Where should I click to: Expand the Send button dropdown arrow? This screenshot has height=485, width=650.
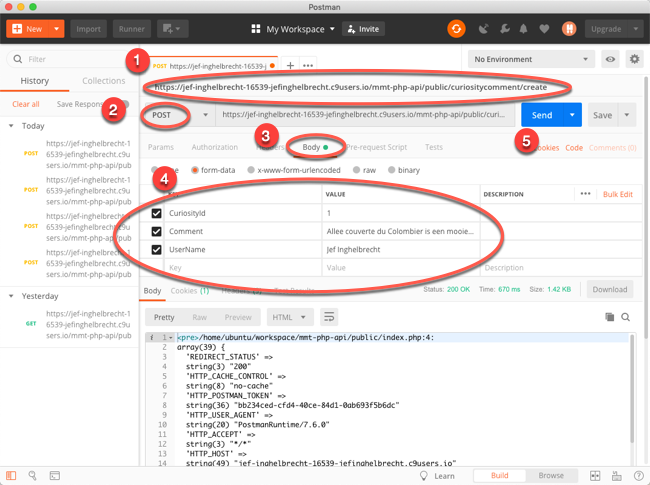click(x=572, y=115)
